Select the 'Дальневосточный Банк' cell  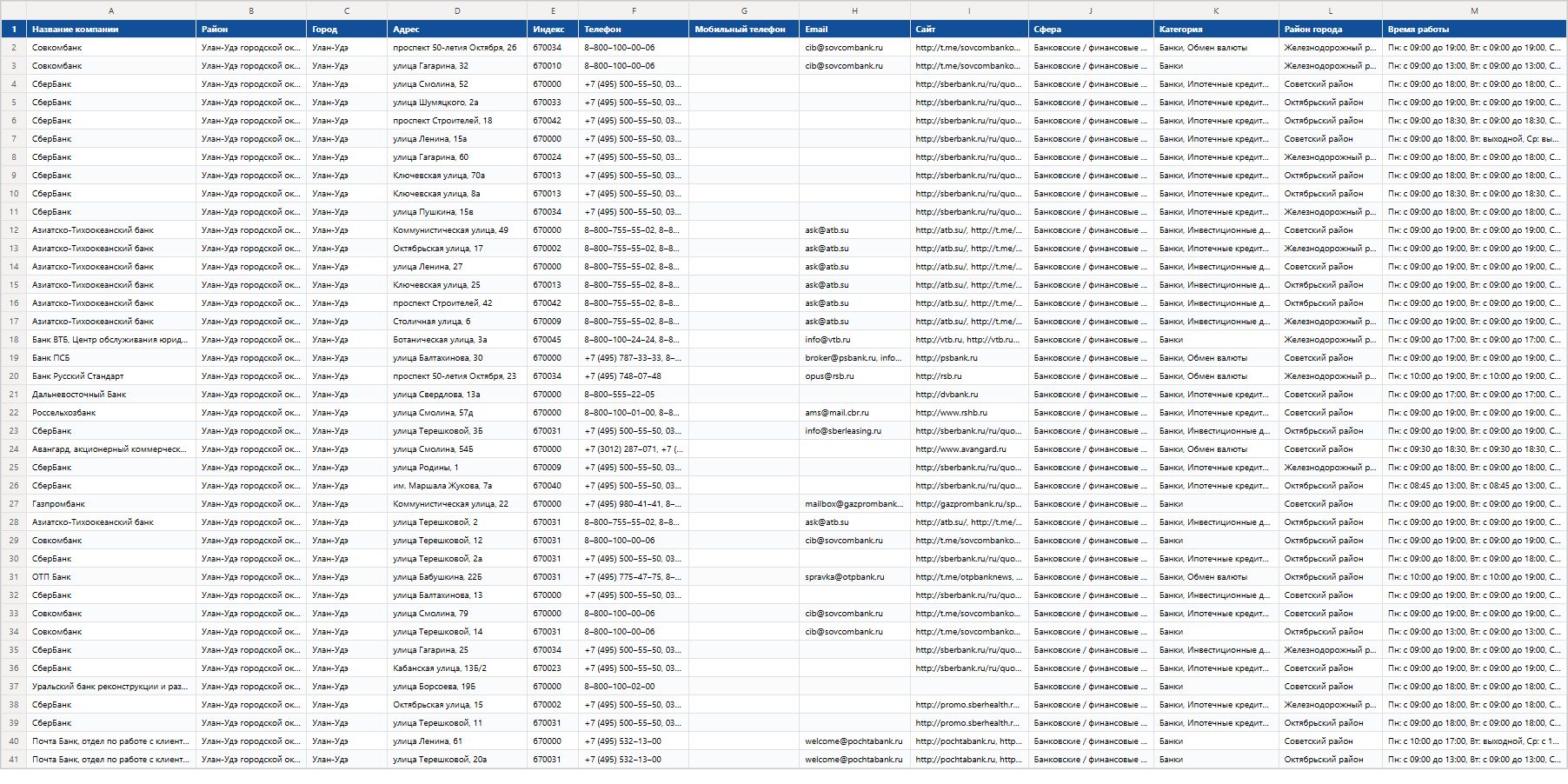(x=111, y=395)
